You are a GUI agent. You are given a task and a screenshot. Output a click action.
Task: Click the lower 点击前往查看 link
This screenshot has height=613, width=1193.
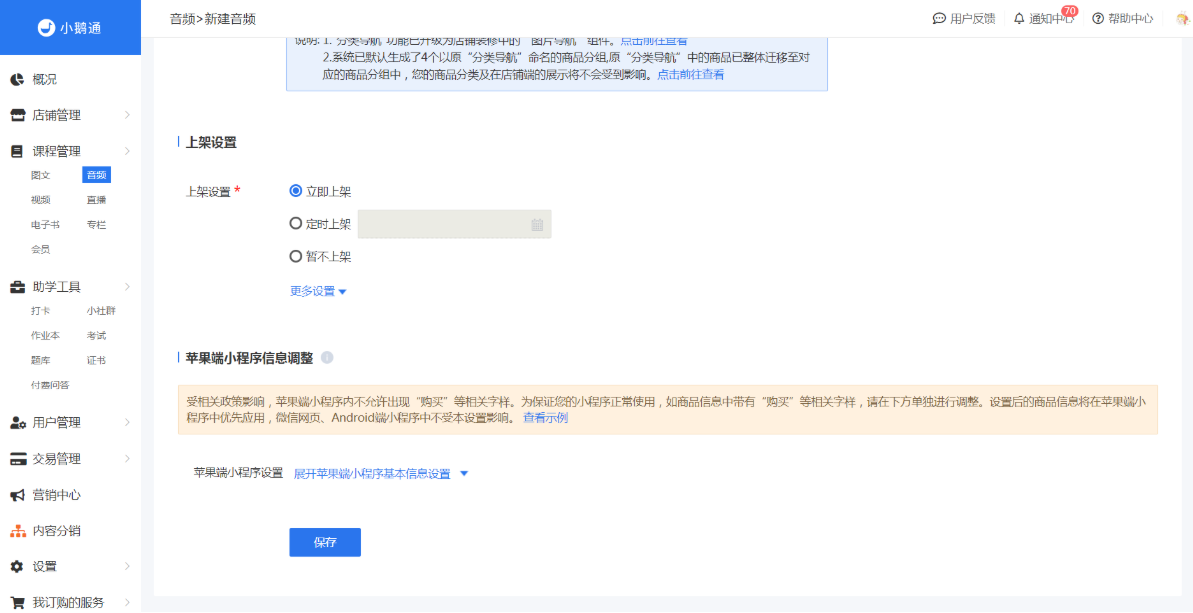point(690,75)
